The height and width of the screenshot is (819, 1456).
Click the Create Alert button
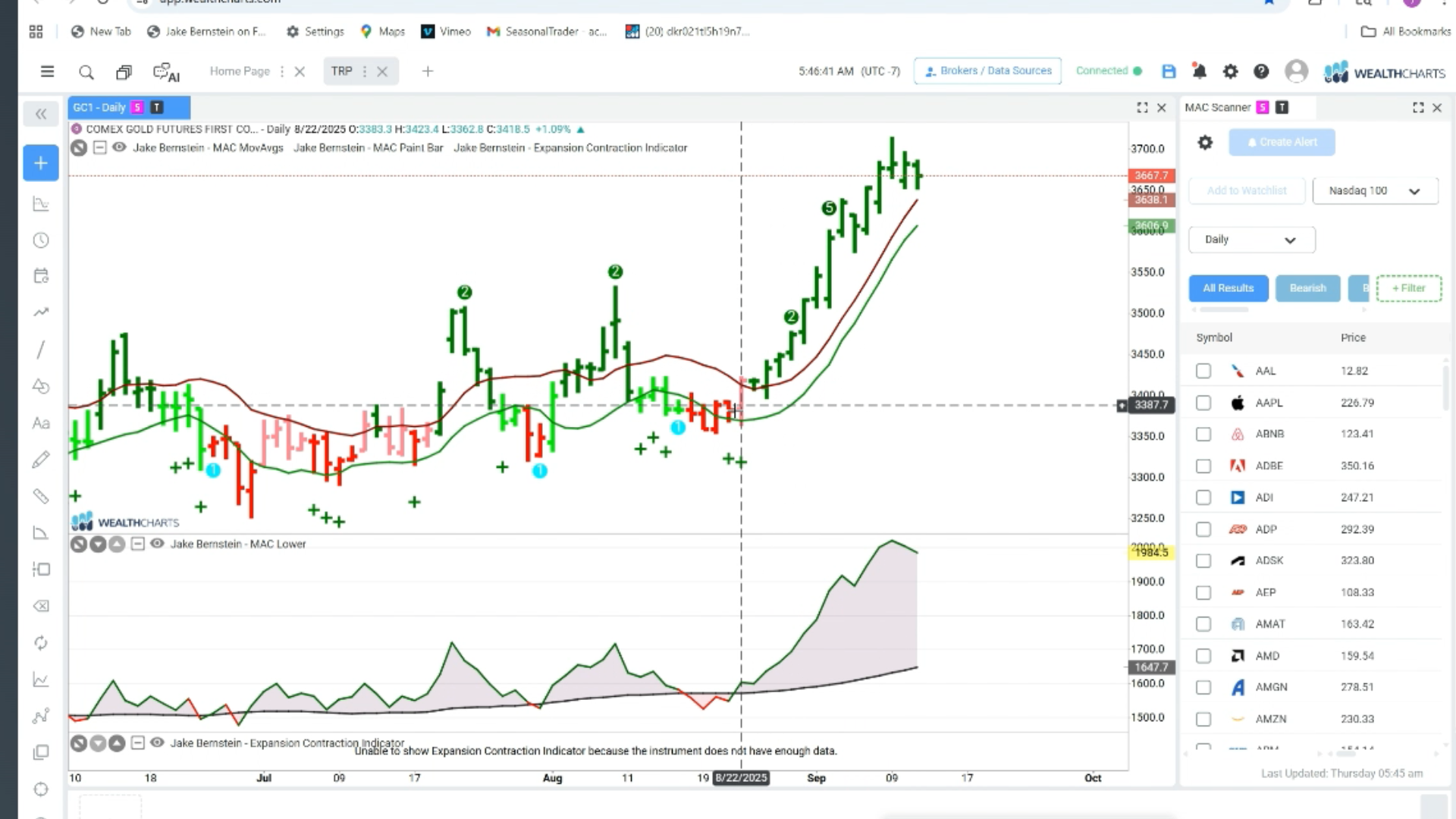1282,142
